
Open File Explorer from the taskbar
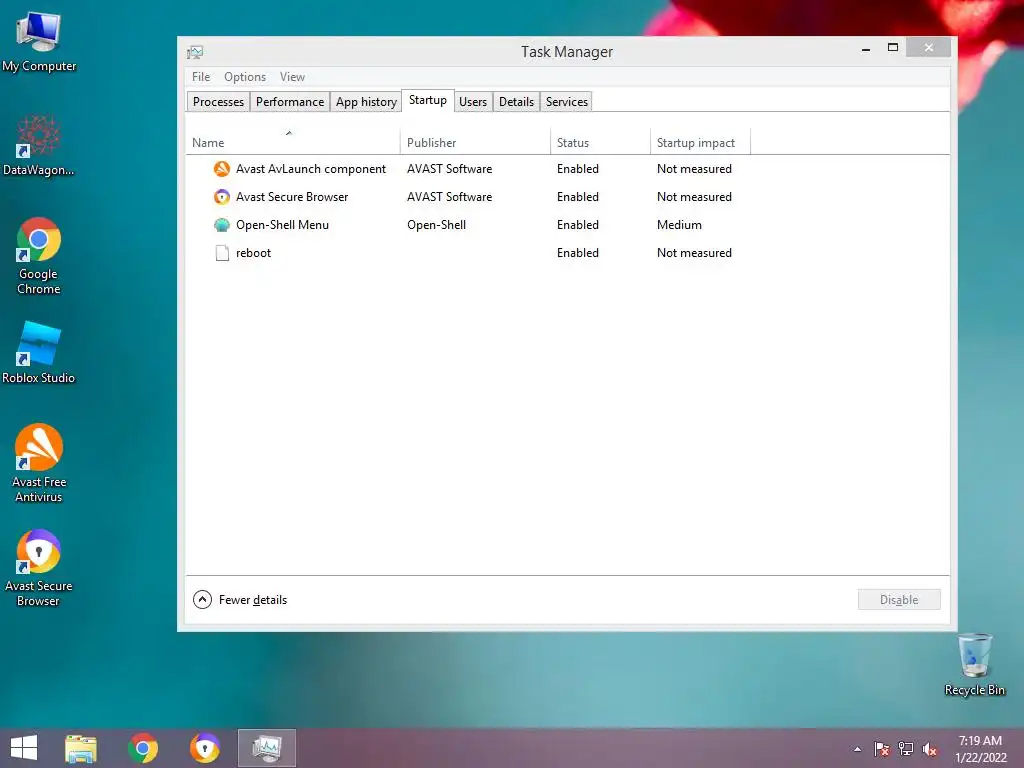pyautogui.click(x=81, y=748)
